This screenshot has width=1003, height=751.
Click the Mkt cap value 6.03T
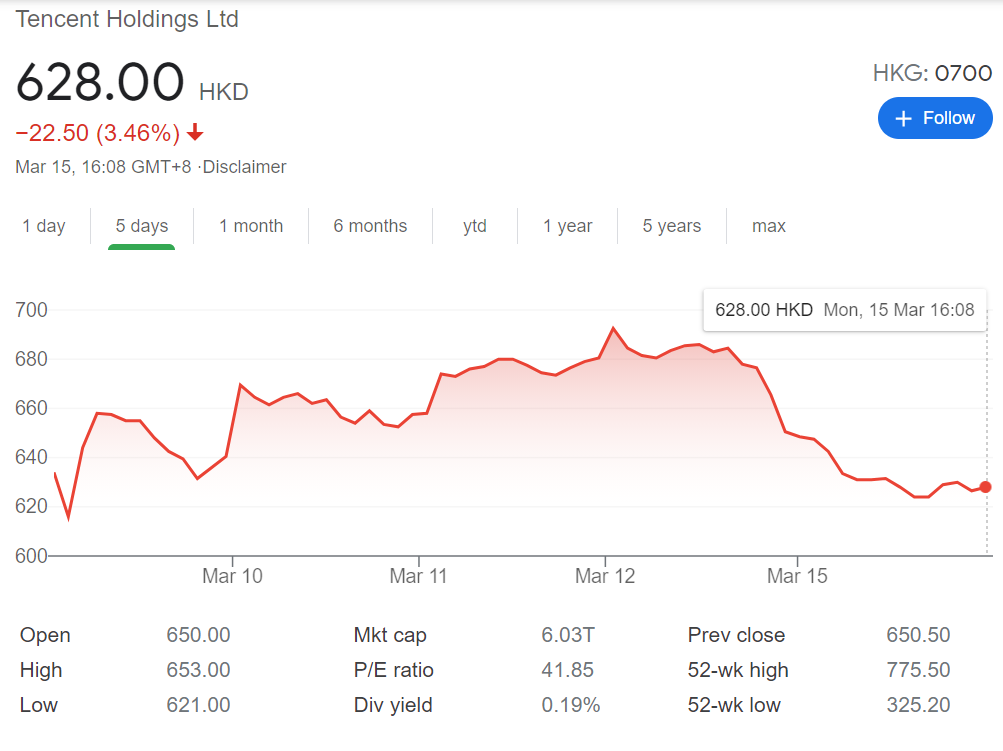coord(568,635)
